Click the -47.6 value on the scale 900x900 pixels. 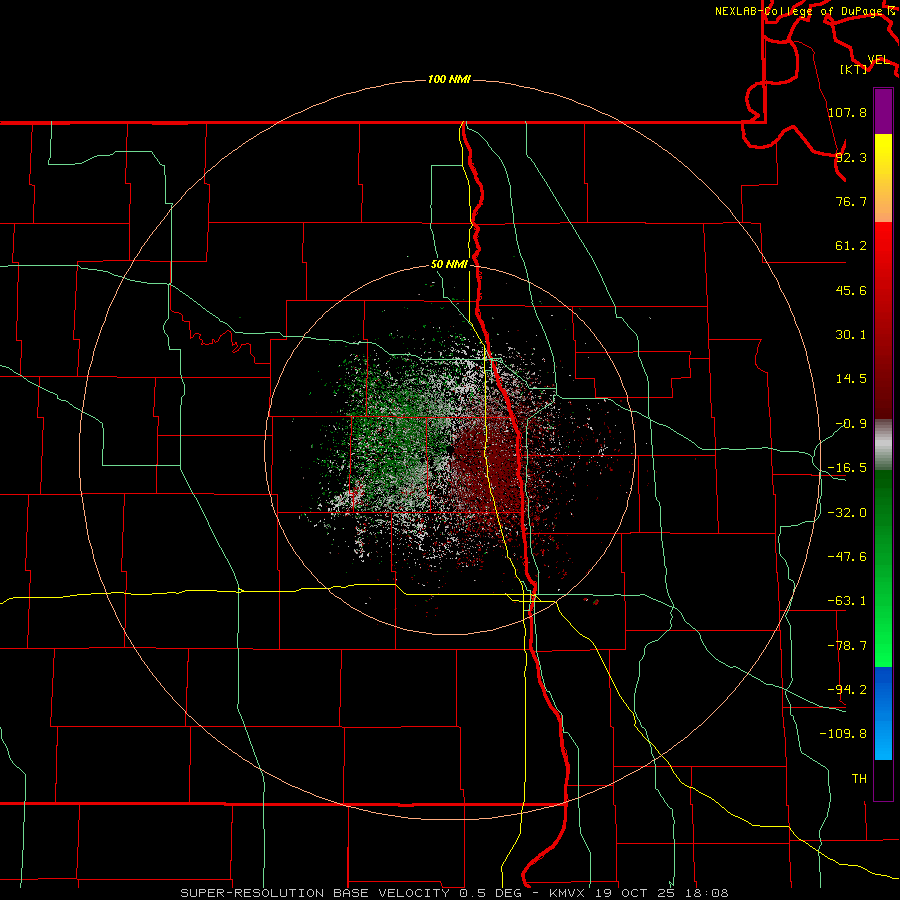847,557
